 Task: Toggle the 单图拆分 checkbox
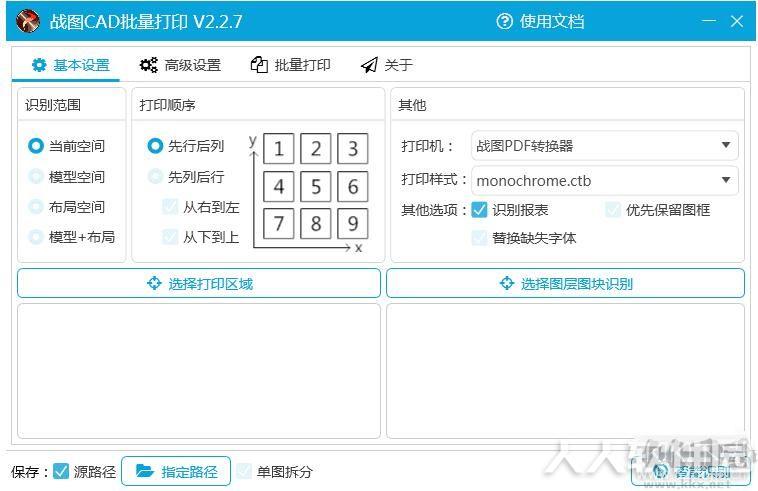pyautogui.click(x=244, y=471)
